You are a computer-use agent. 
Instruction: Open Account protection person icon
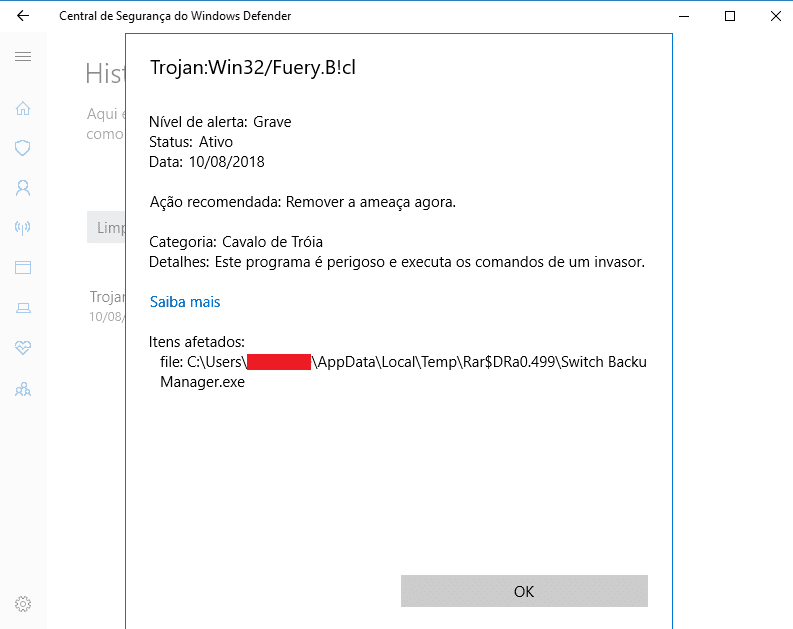[x=23, y=188]
